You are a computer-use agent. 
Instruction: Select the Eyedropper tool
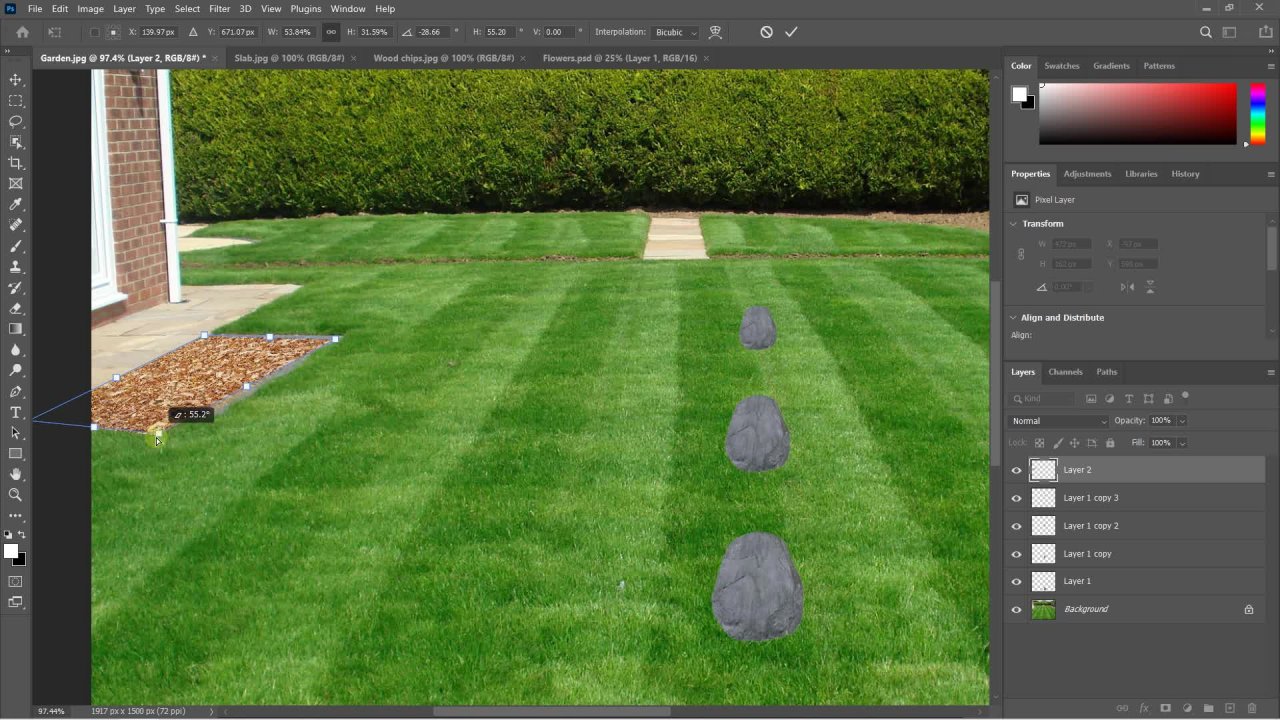(x=16, y=205)
